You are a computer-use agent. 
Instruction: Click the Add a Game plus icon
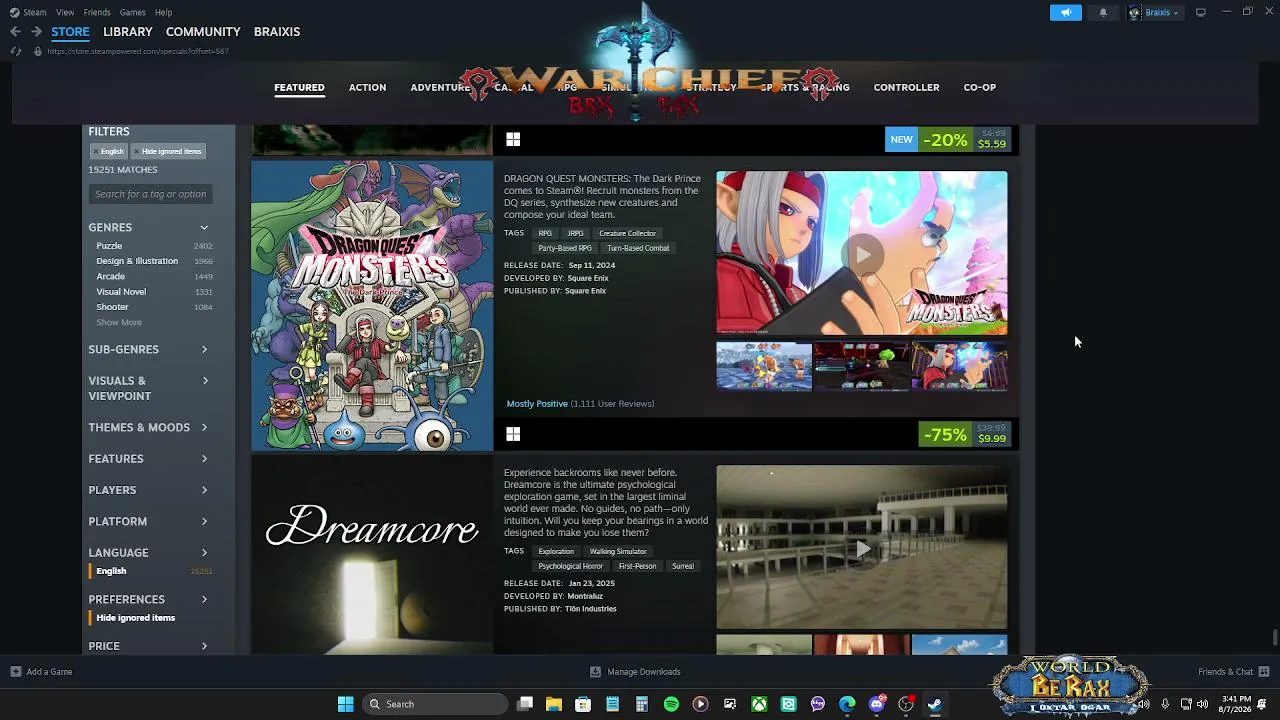[x=15, y=672]
